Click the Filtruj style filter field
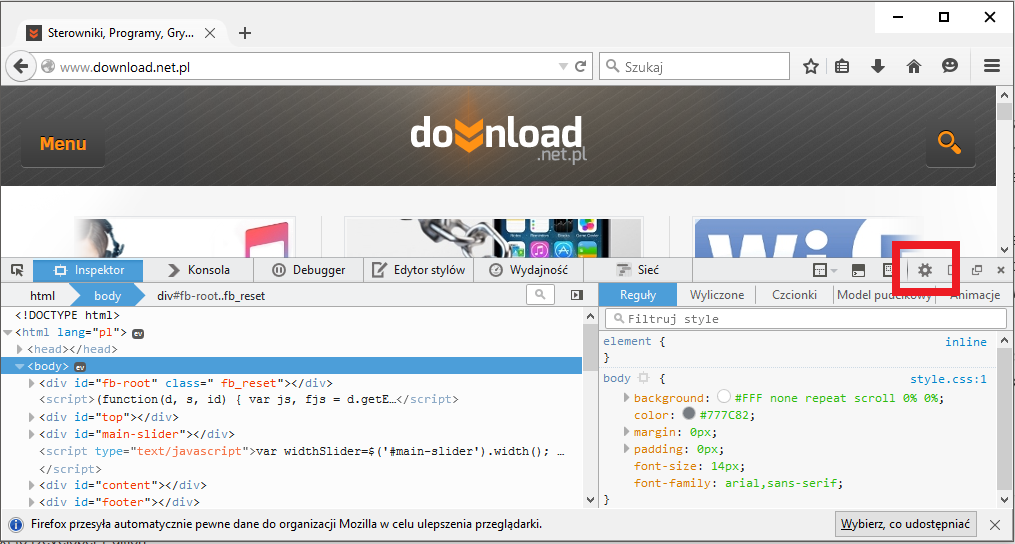This screenshot has height=544, width=1015. 806,319
